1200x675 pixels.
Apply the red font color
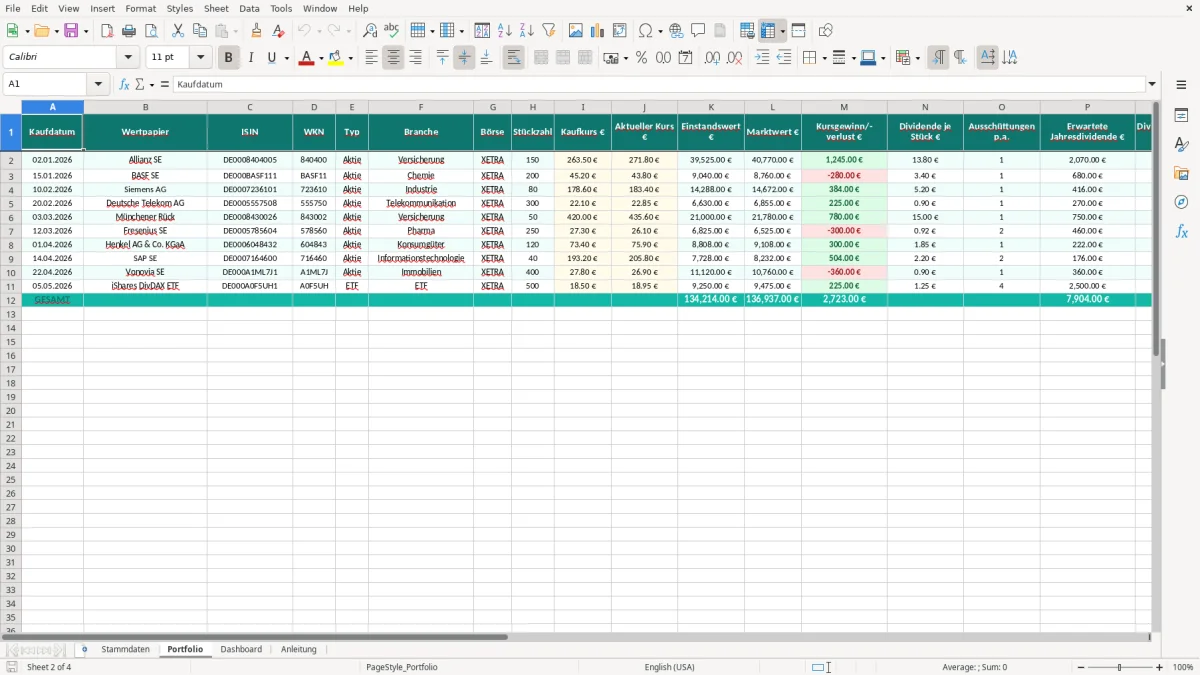(x=306, y=58)
